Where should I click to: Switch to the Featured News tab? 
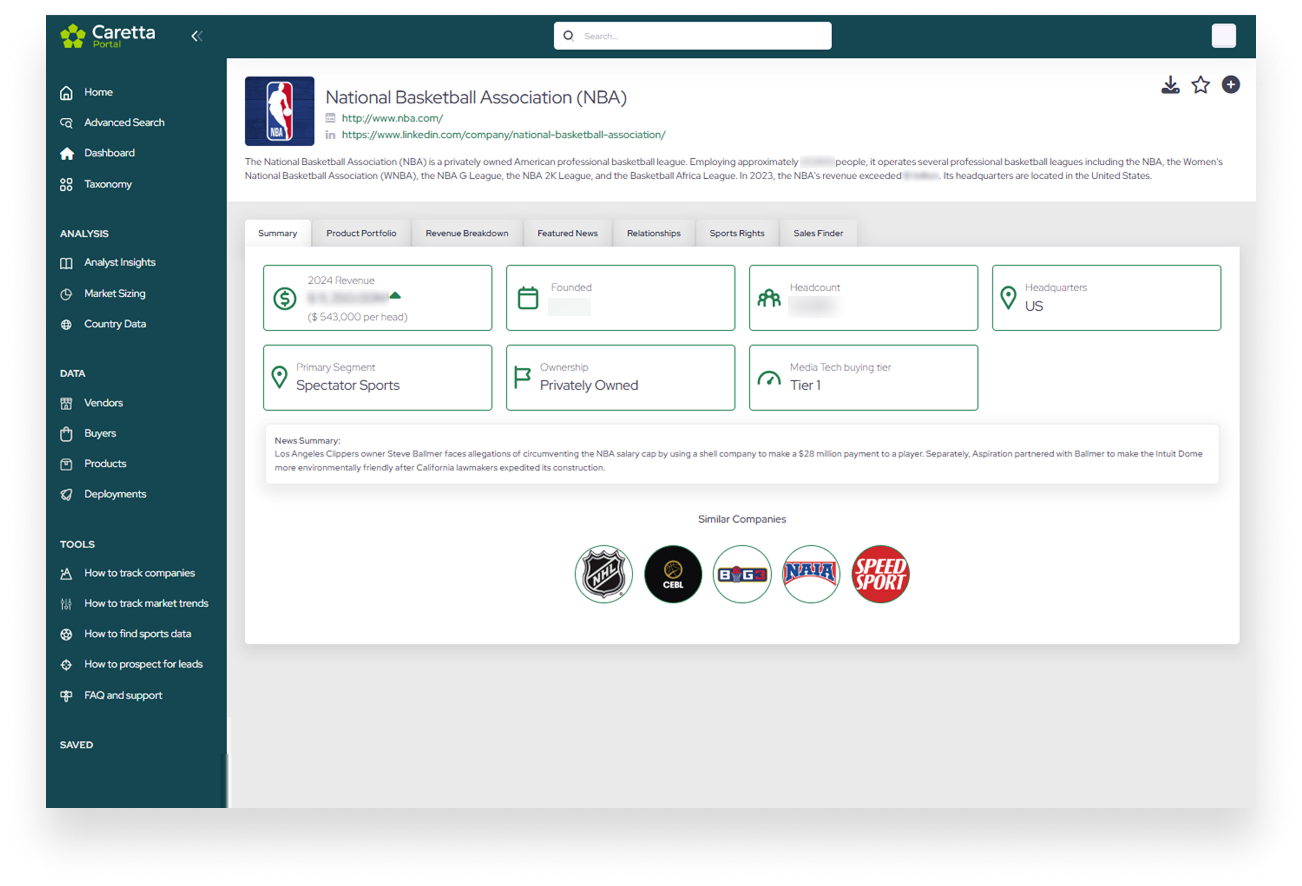point(567,233)
